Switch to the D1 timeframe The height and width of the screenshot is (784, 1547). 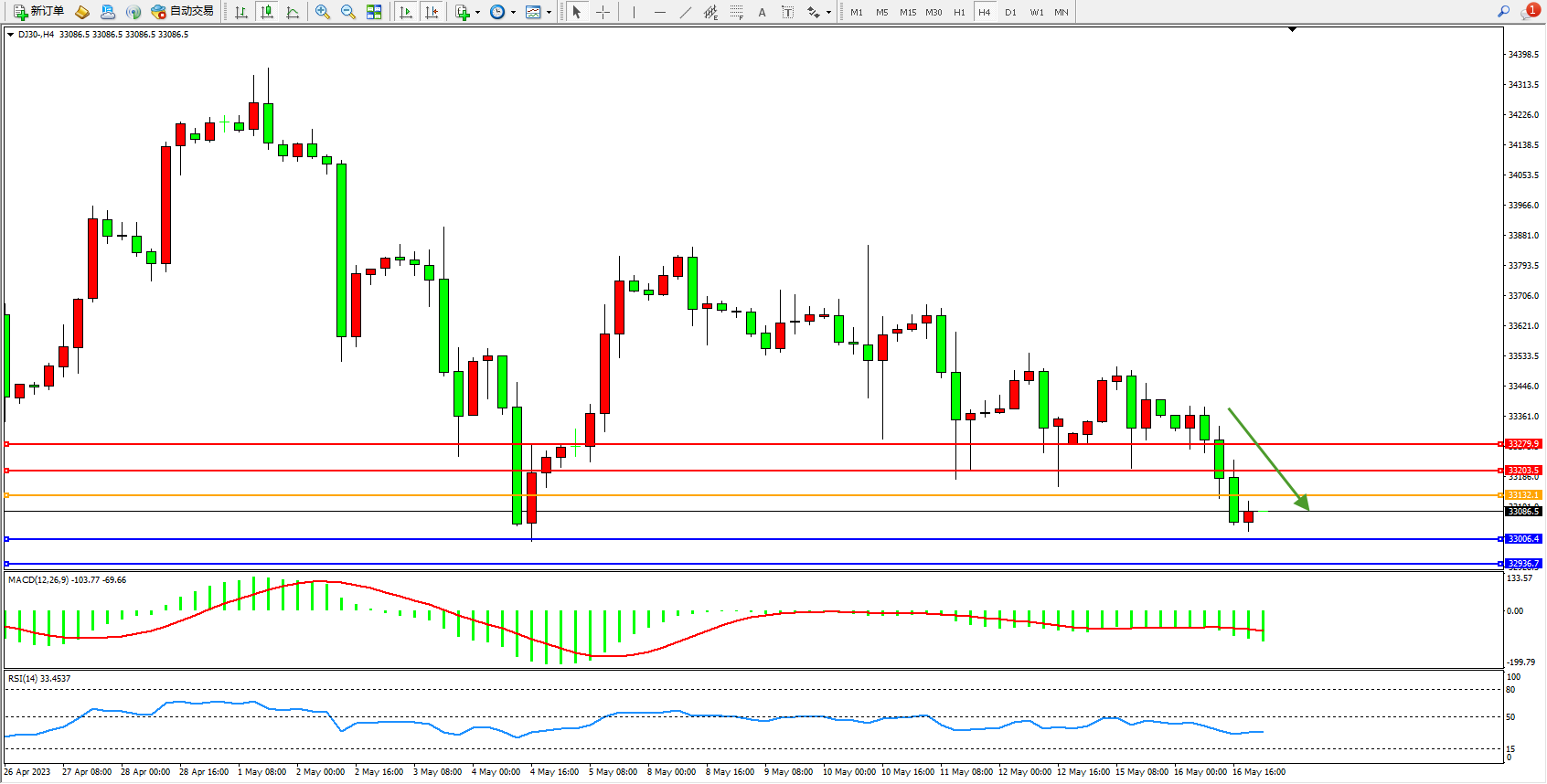1010,12
